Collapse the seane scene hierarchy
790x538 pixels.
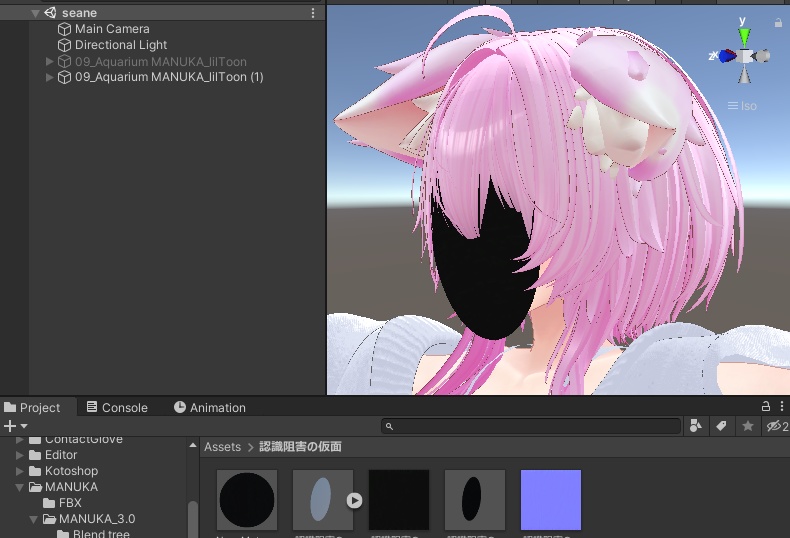tap(35, 14)
